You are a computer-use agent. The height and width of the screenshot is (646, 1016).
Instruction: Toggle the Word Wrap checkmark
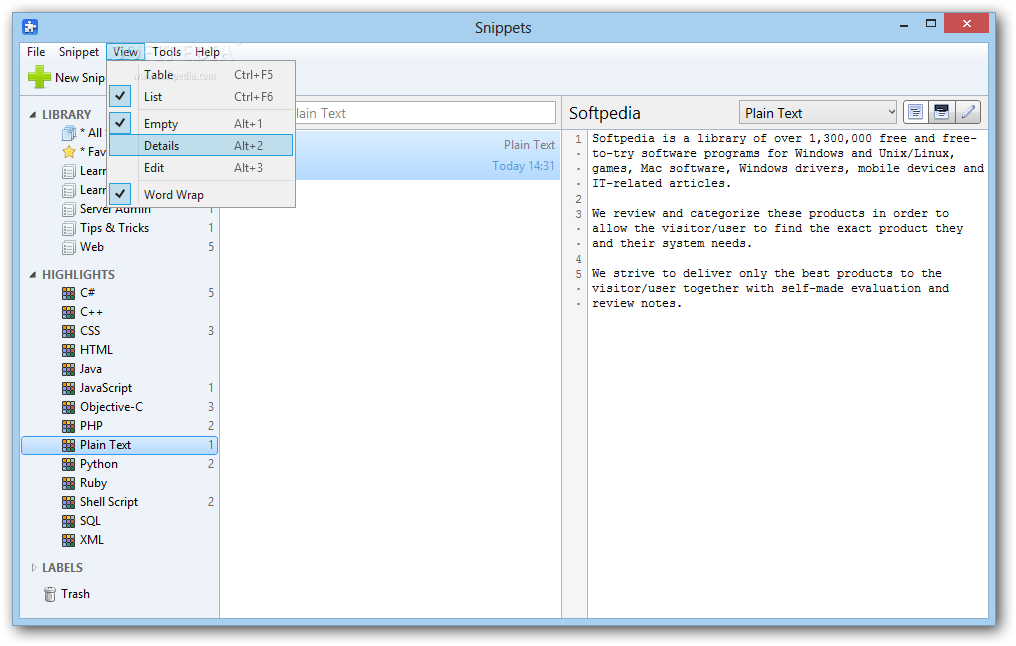(x=121, y=194)
